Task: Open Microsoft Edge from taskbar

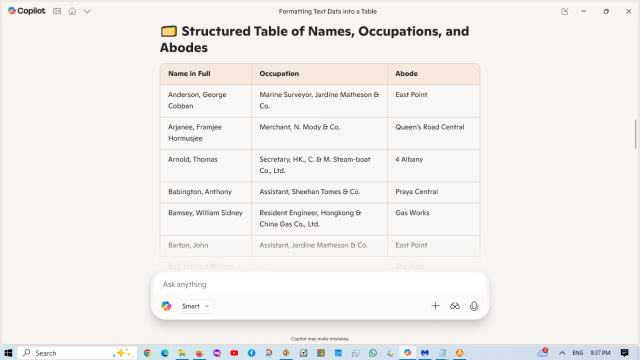Action: [x=165, y=353]
